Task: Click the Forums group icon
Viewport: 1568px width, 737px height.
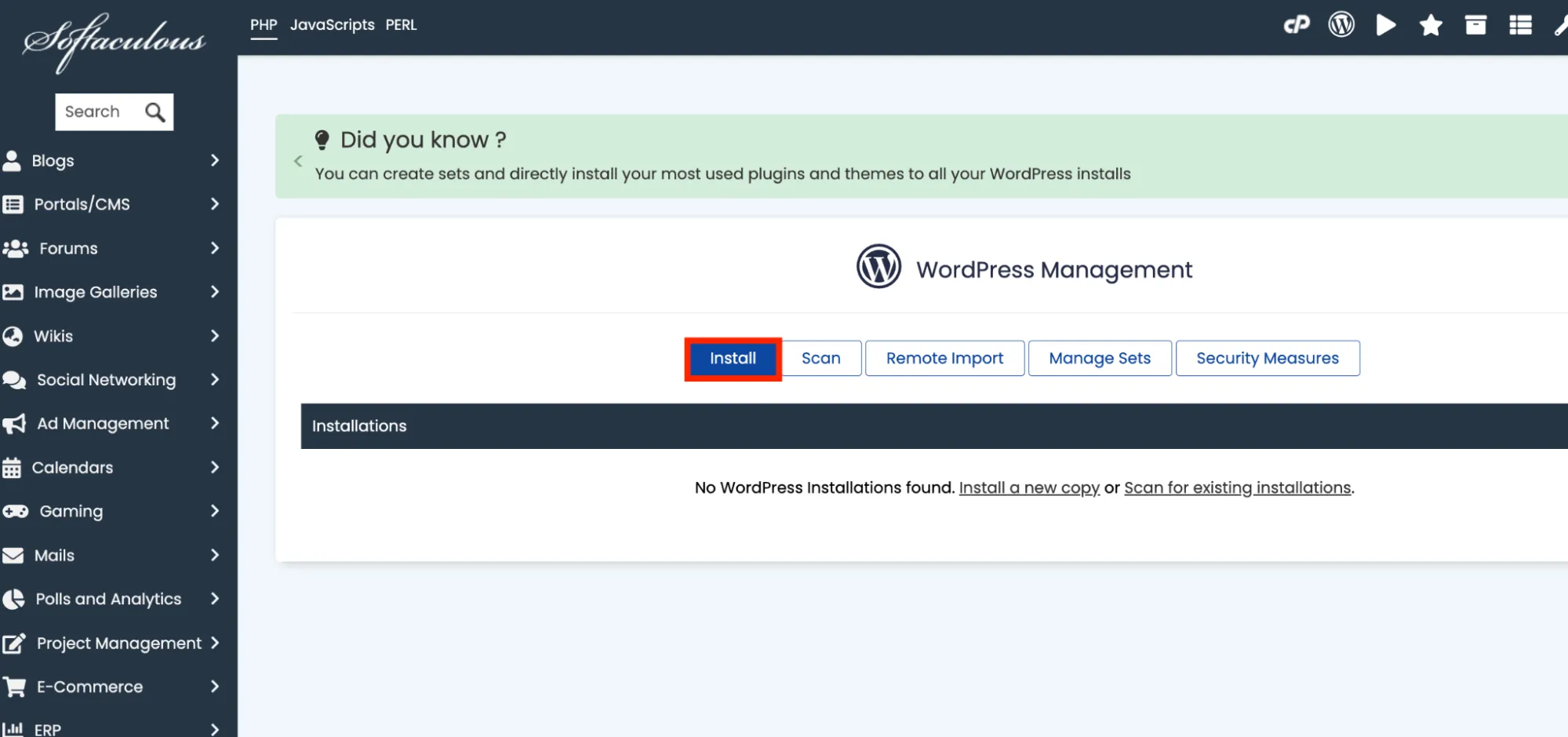Action: [x=15, y=248]
